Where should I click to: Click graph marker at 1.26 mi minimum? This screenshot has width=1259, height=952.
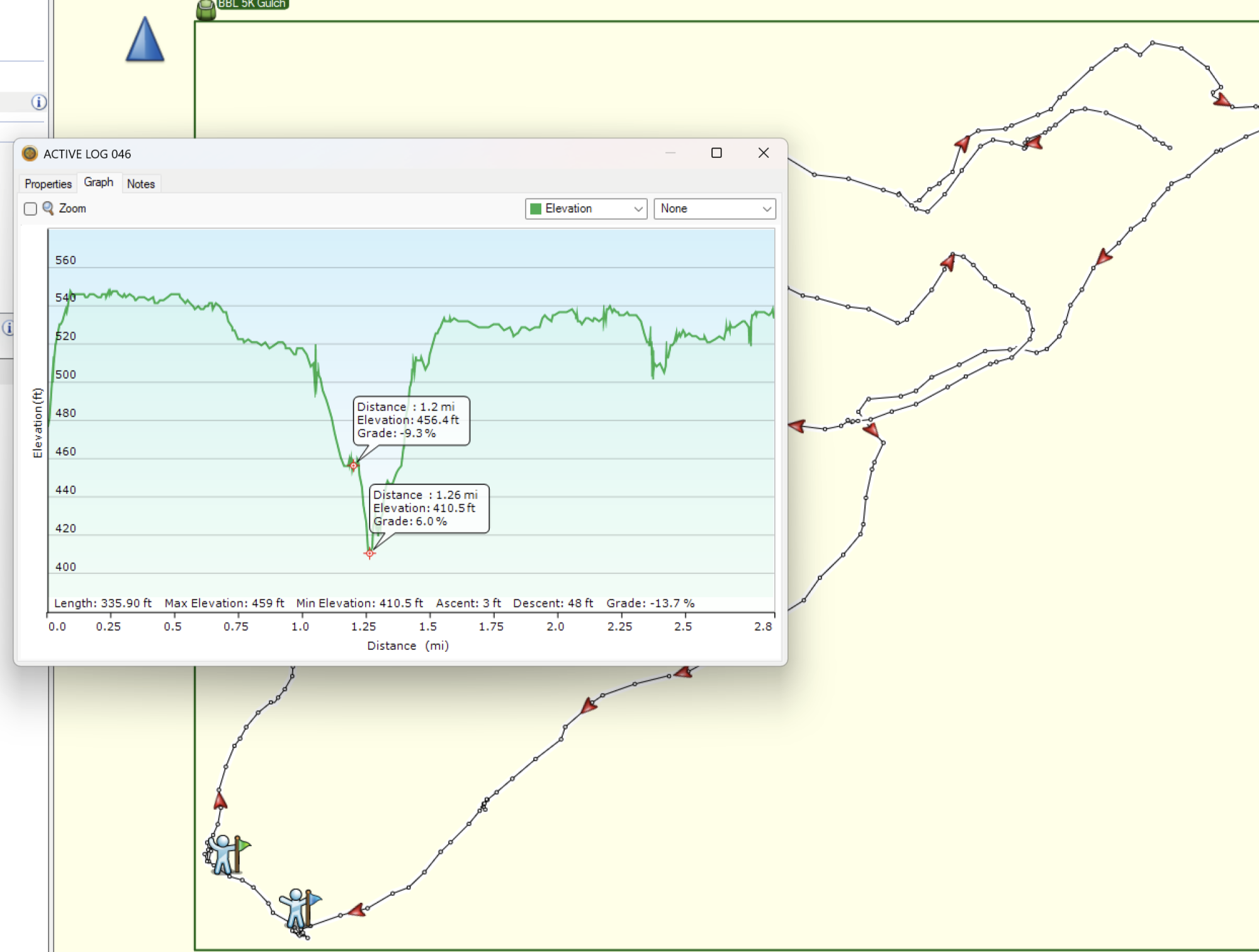pos(370,553)
